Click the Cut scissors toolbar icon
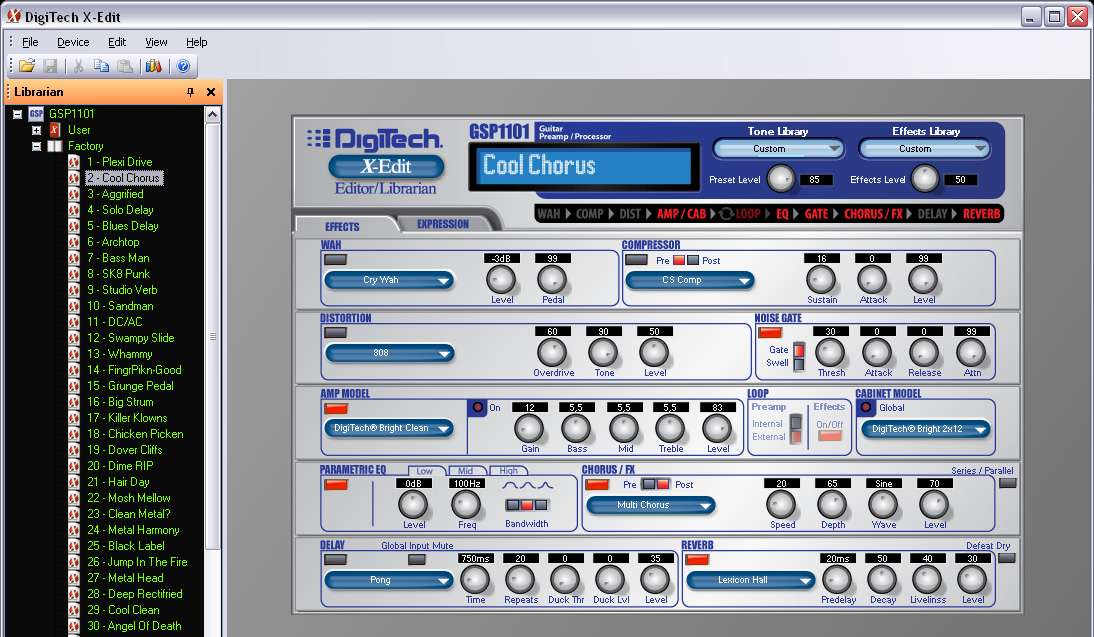The height and width of the screenshot is (637, 1094). [79, 66]
